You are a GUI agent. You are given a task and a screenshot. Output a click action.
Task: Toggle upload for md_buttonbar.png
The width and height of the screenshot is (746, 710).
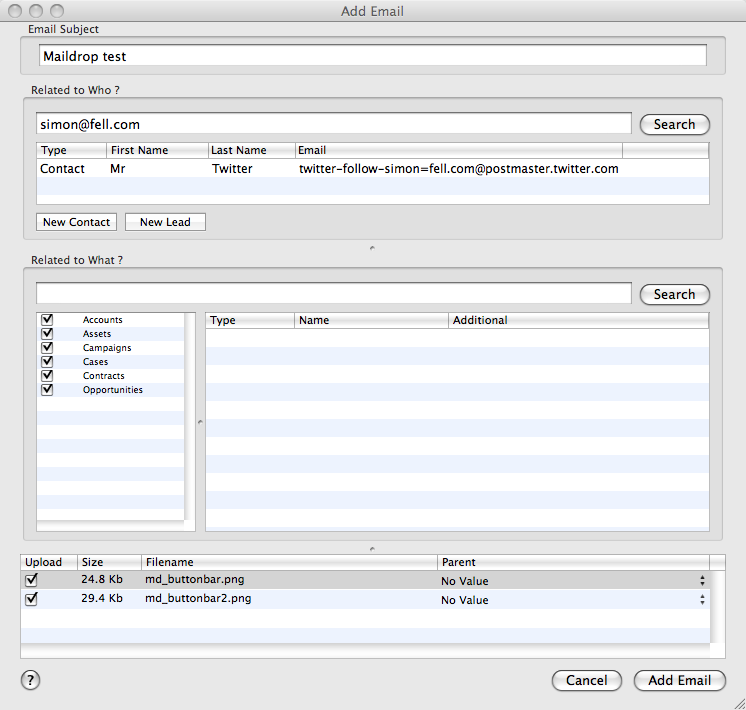31,580
